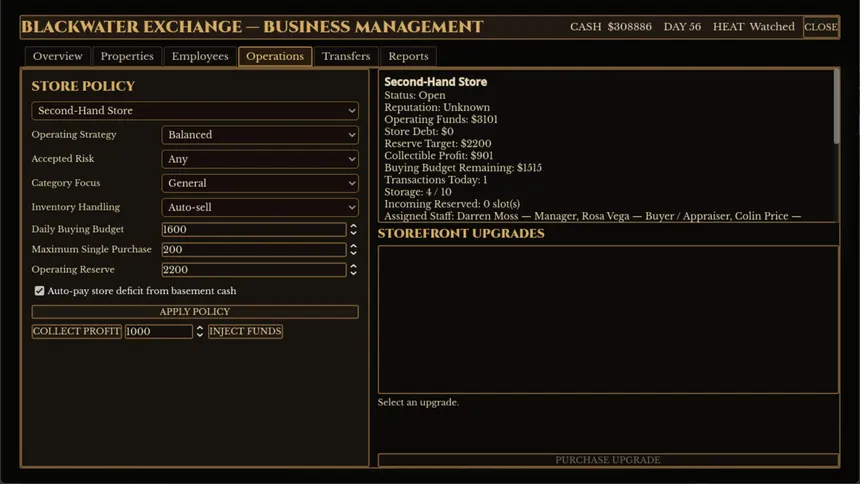The height and width of the screenshot is (484, 860).
Task: Click the Collect Profit button
Action: tap(77, 331)
